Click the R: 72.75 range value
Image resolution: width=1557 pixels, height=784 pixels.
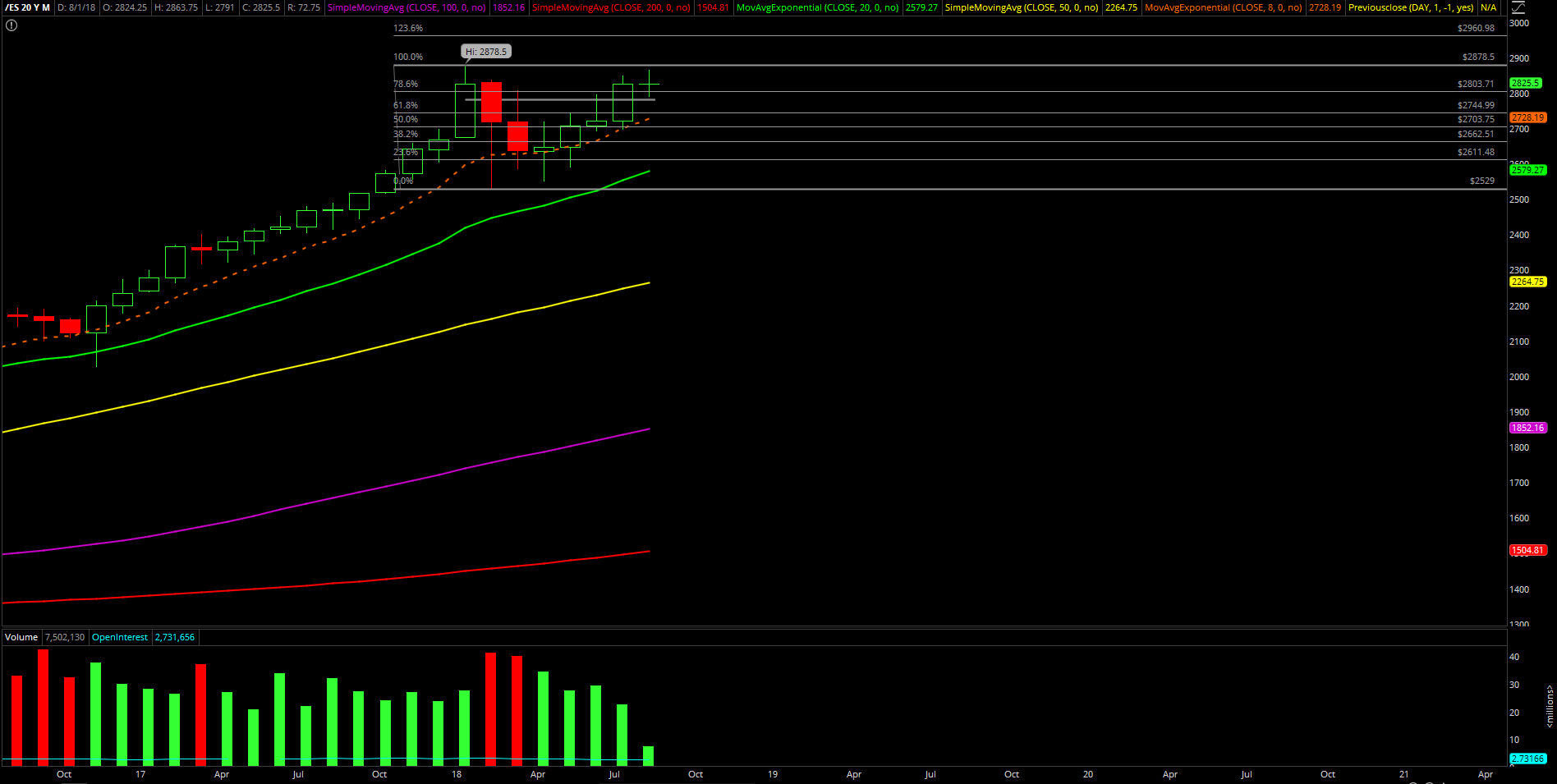tap(304, 7)
